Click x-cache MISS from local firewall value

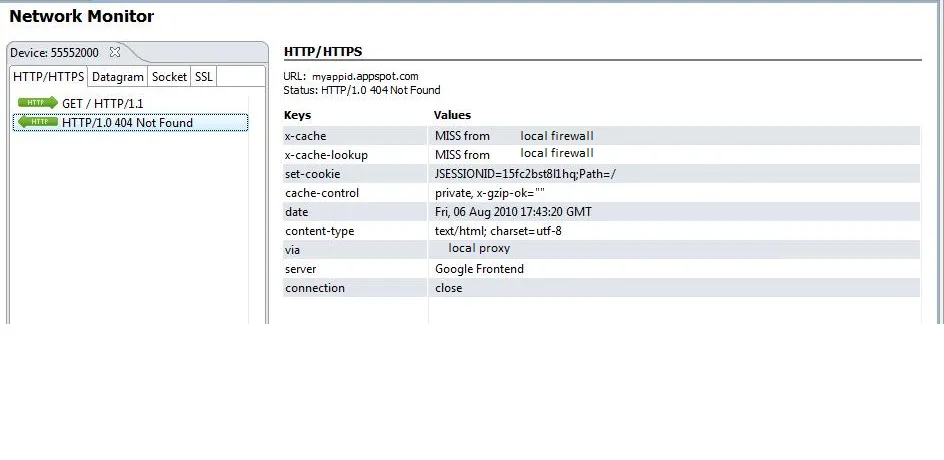coord(514,136)
